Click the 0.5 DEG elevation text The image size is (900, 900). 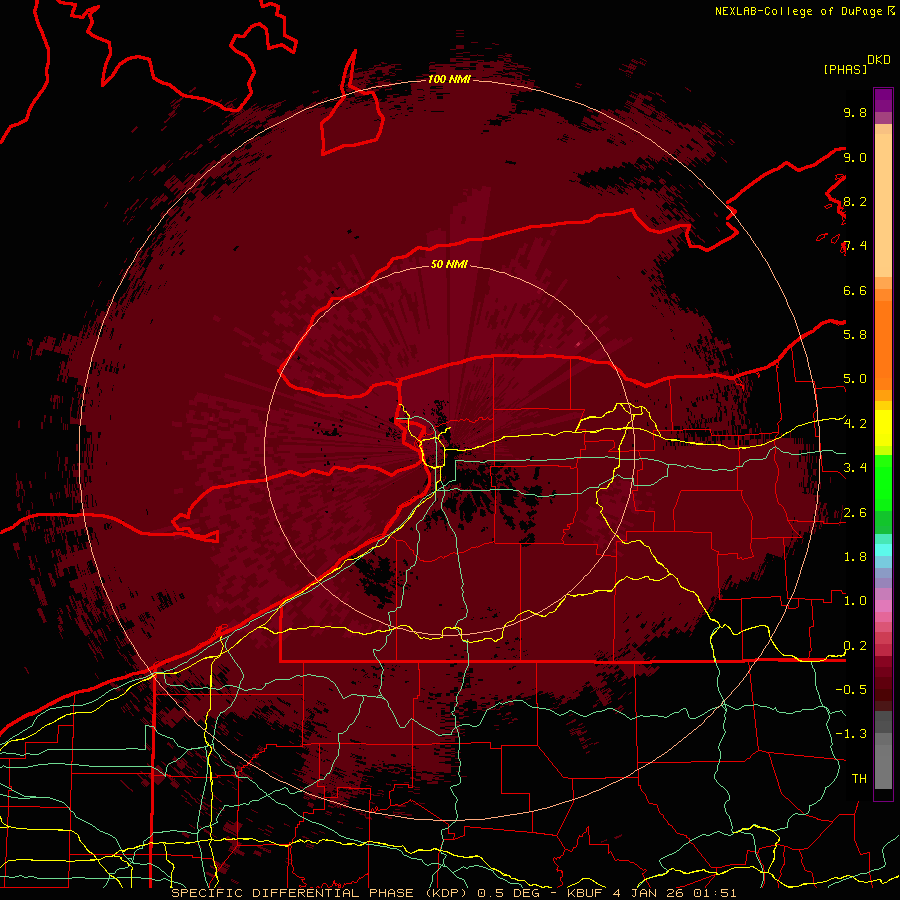click(507, 893)
